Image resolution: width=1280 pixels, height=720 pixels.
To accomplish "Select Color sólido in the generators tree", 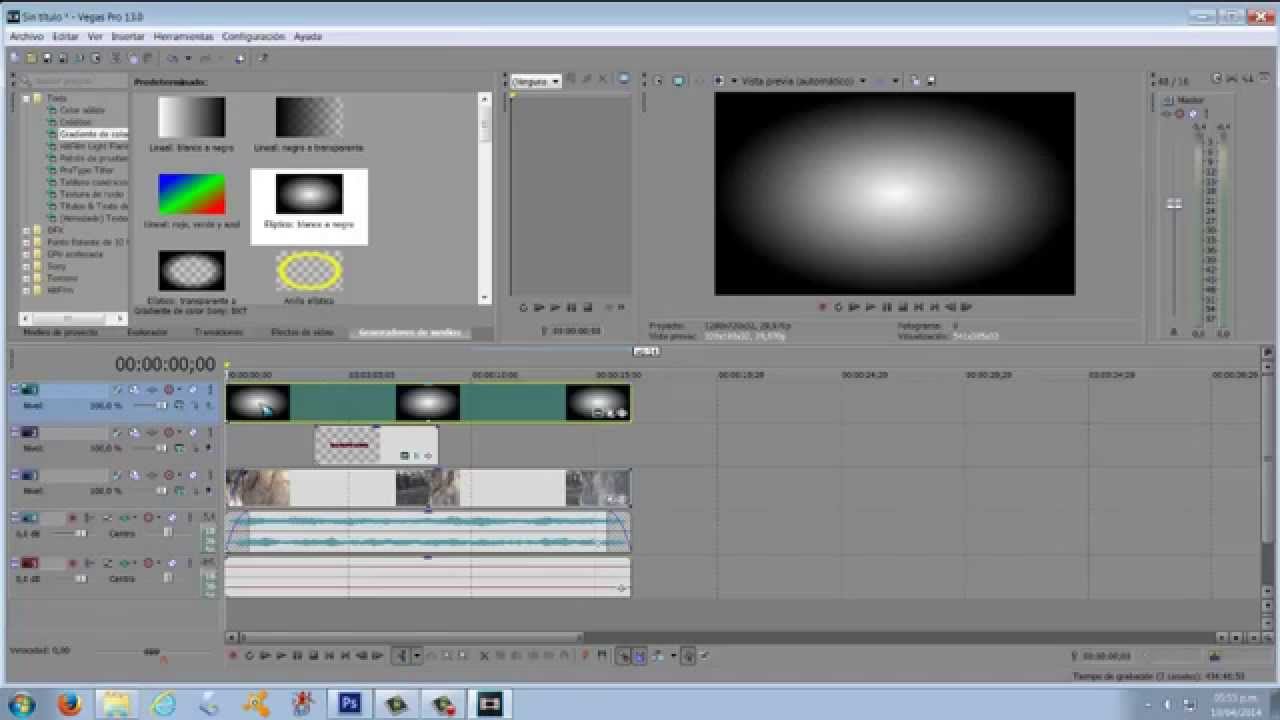I will coord(82,110).
